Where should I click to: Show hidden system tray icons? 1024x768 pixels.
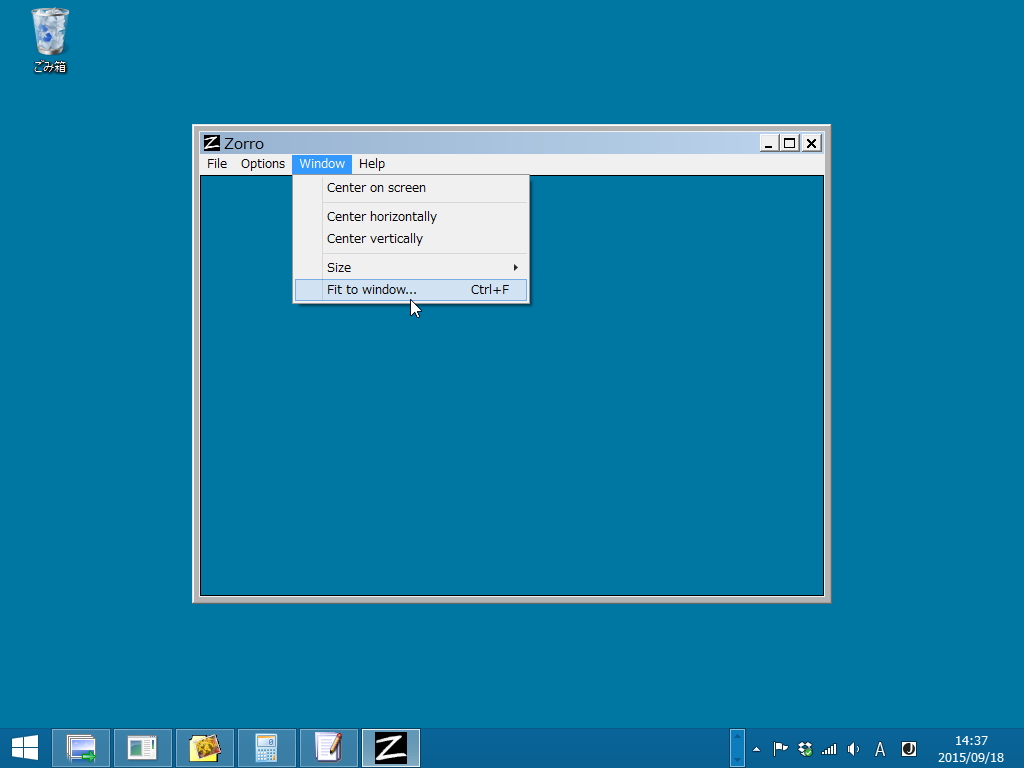pos(756,749)
